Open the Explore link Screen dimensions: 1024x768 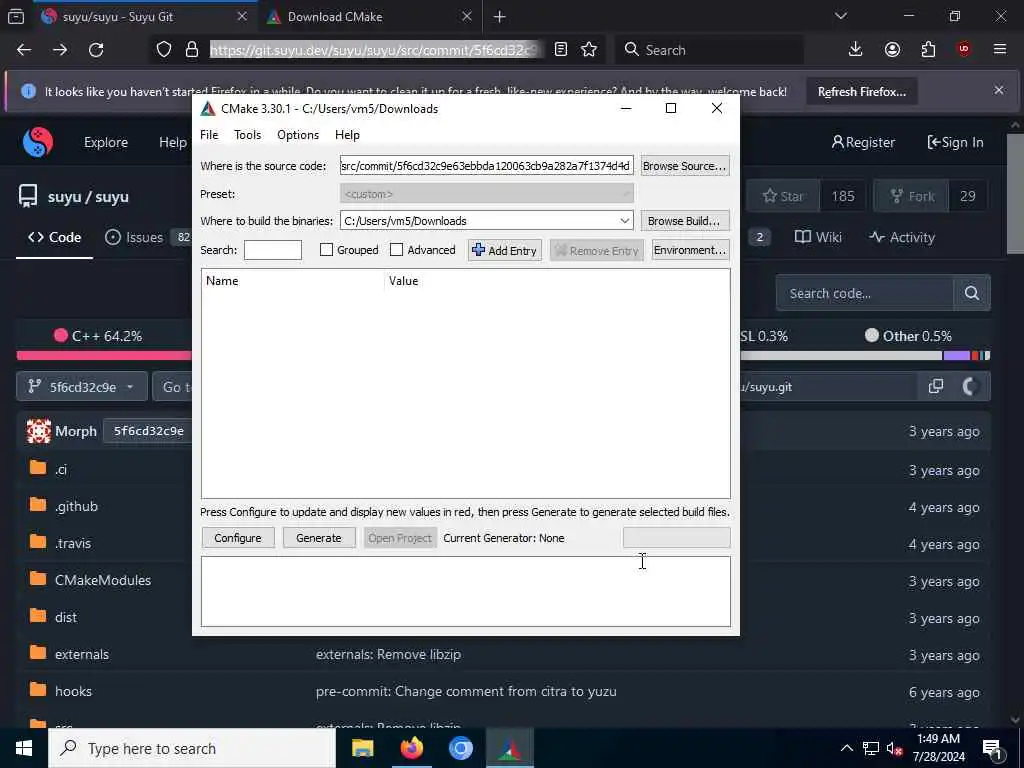coord(106,142)
